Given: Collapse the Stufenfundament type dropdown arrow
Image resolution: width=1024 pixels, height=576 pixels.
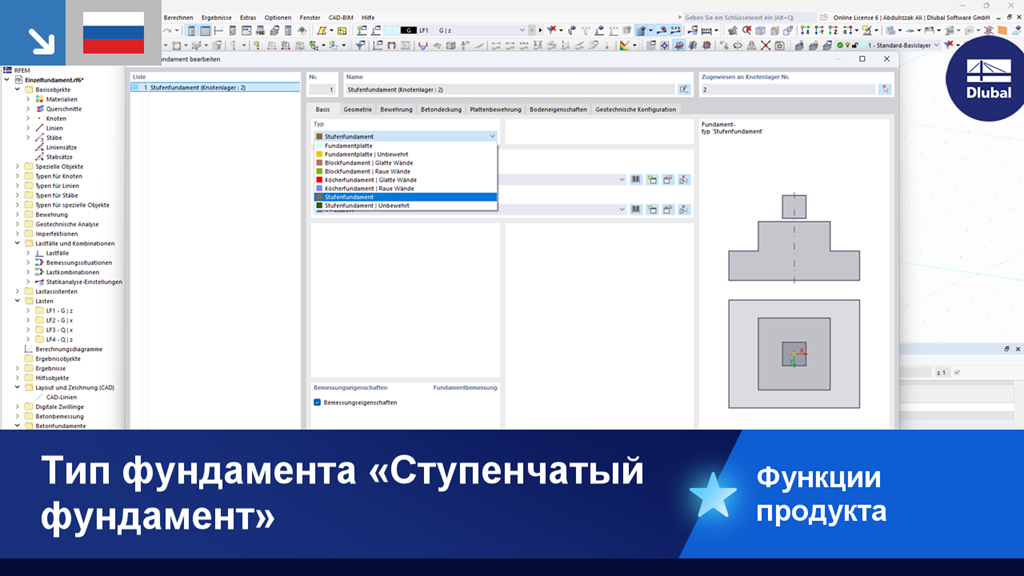Looking at the screenshot, I should click(492, 136).
